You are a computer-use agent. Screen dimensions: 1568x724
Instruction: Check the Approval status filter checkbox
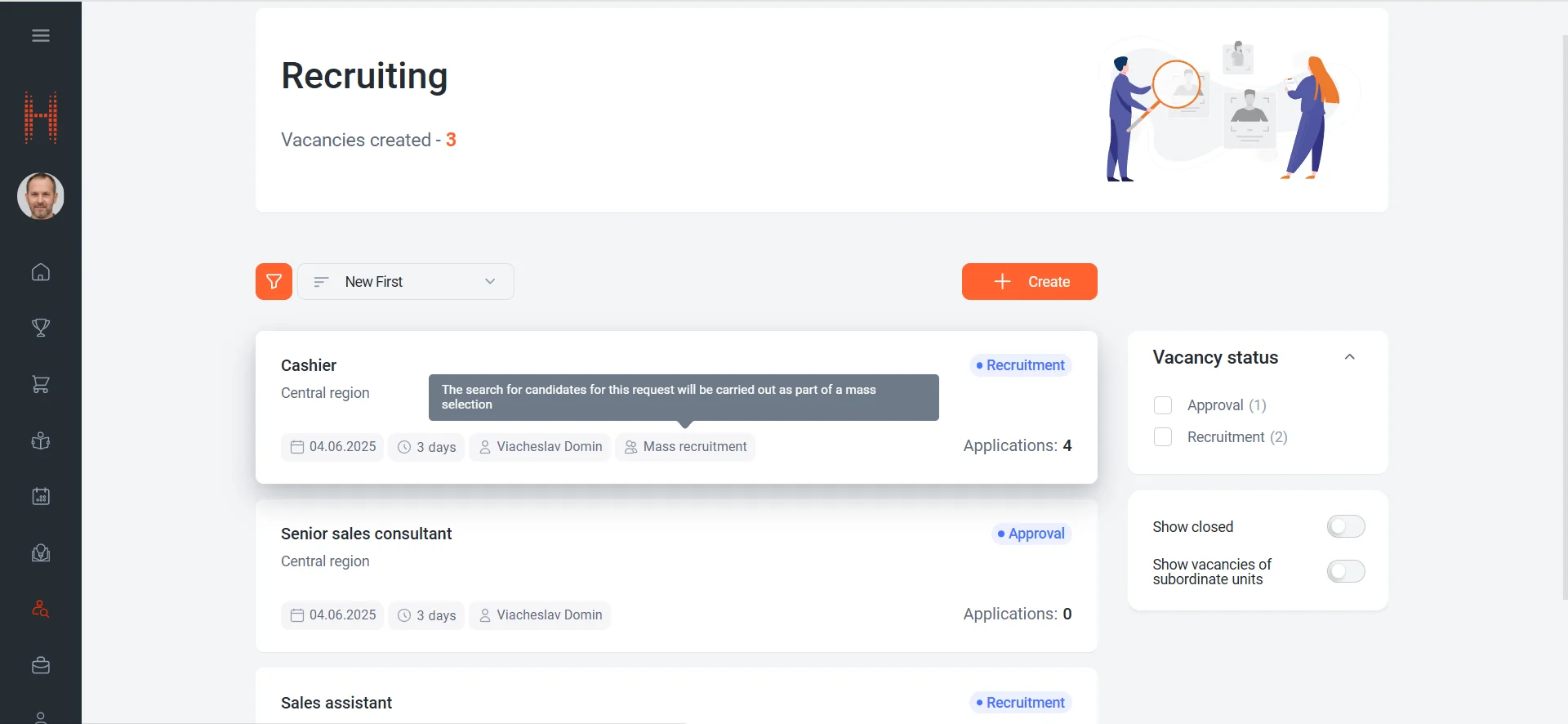(1163, 405)
